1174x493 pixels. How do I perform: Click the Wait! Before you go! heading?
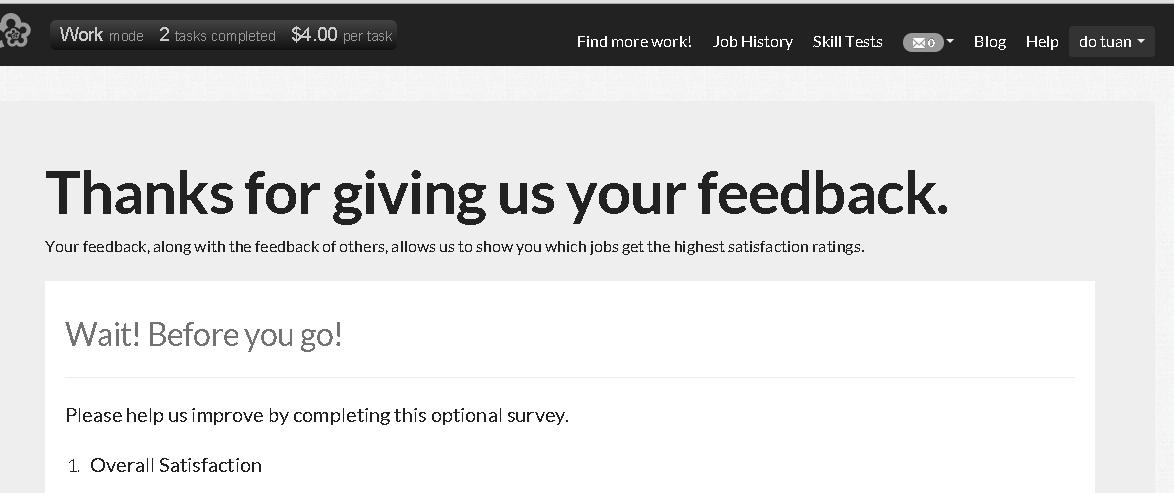[x=204, y=334]
